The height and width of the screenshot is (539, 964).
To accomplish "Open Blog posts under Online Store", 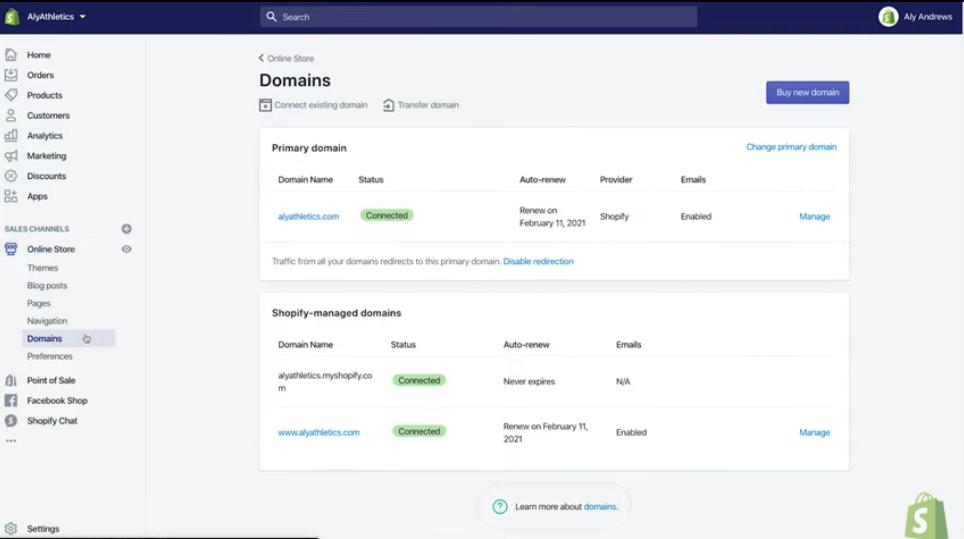I will tap(47, 286).
